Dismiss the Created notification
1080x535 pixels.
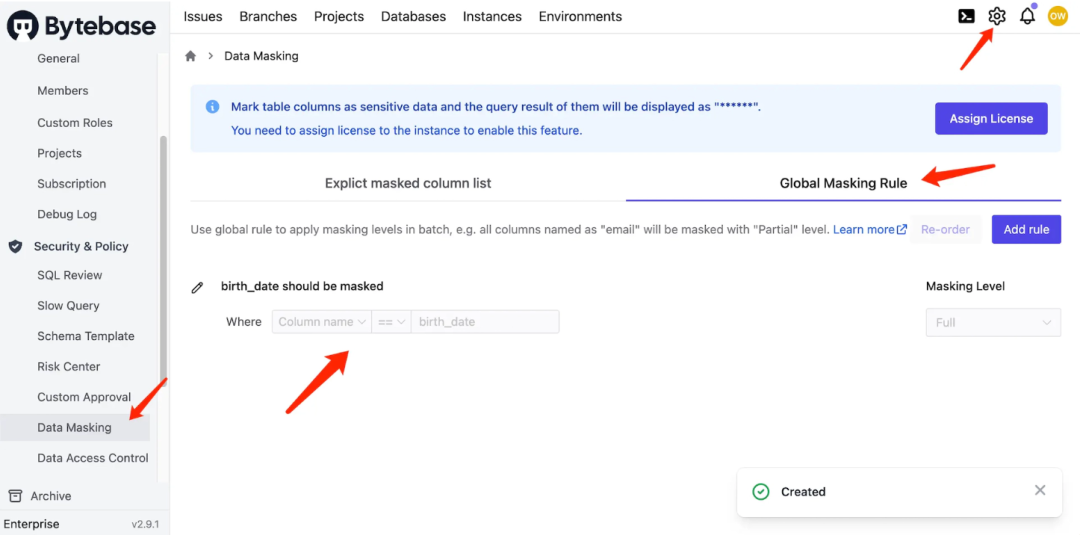(x=1040, y=490)
